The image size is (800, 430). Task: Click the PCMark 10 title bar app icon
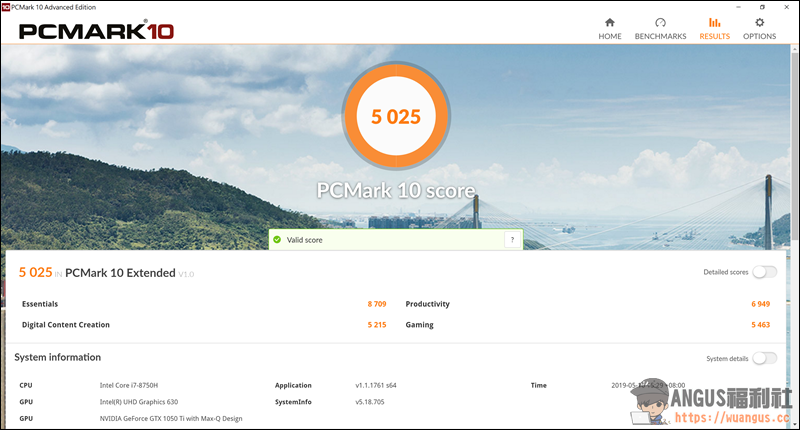(6, 6)
